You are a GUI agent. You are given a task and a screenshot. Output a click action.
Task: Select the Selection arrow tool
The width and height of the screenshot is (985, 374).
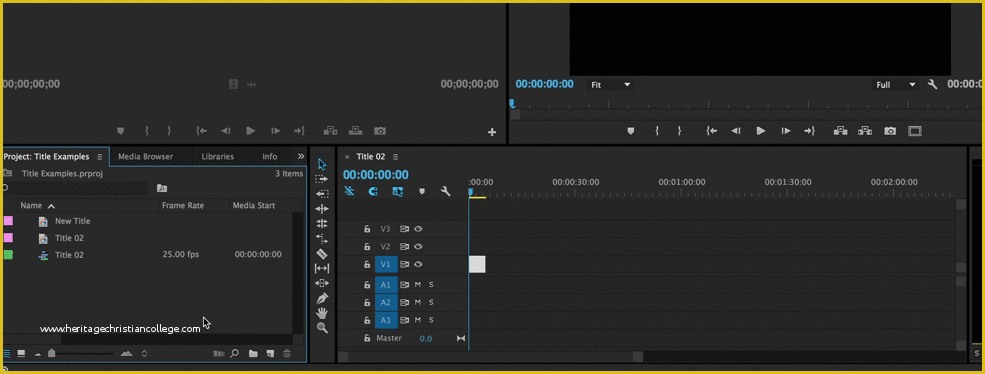[322, 165]
